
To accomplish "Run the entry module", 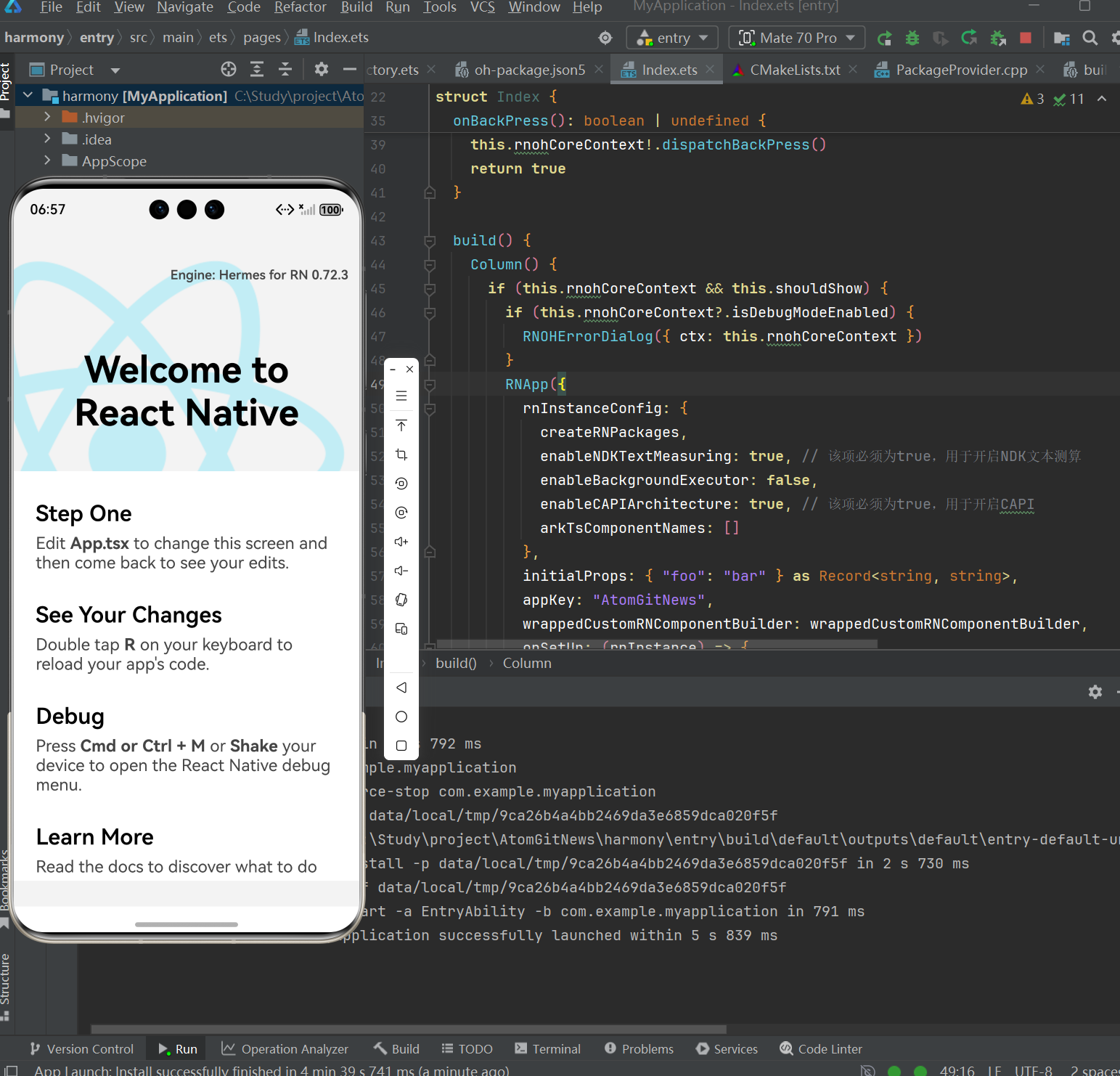I will 884,38.
